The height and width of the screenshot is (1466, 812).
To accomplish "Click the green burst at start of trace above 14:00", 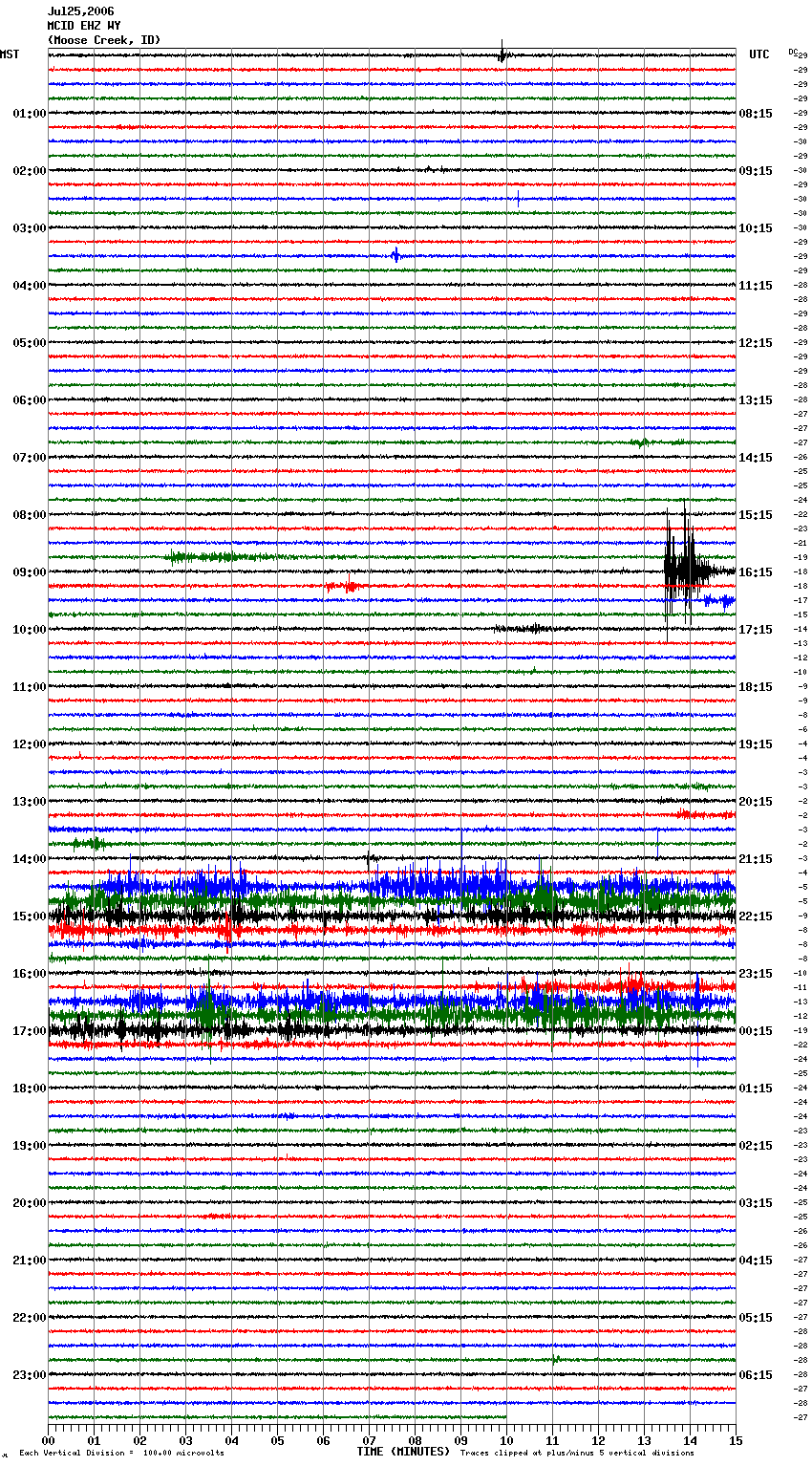I will [x=90, y=843].
